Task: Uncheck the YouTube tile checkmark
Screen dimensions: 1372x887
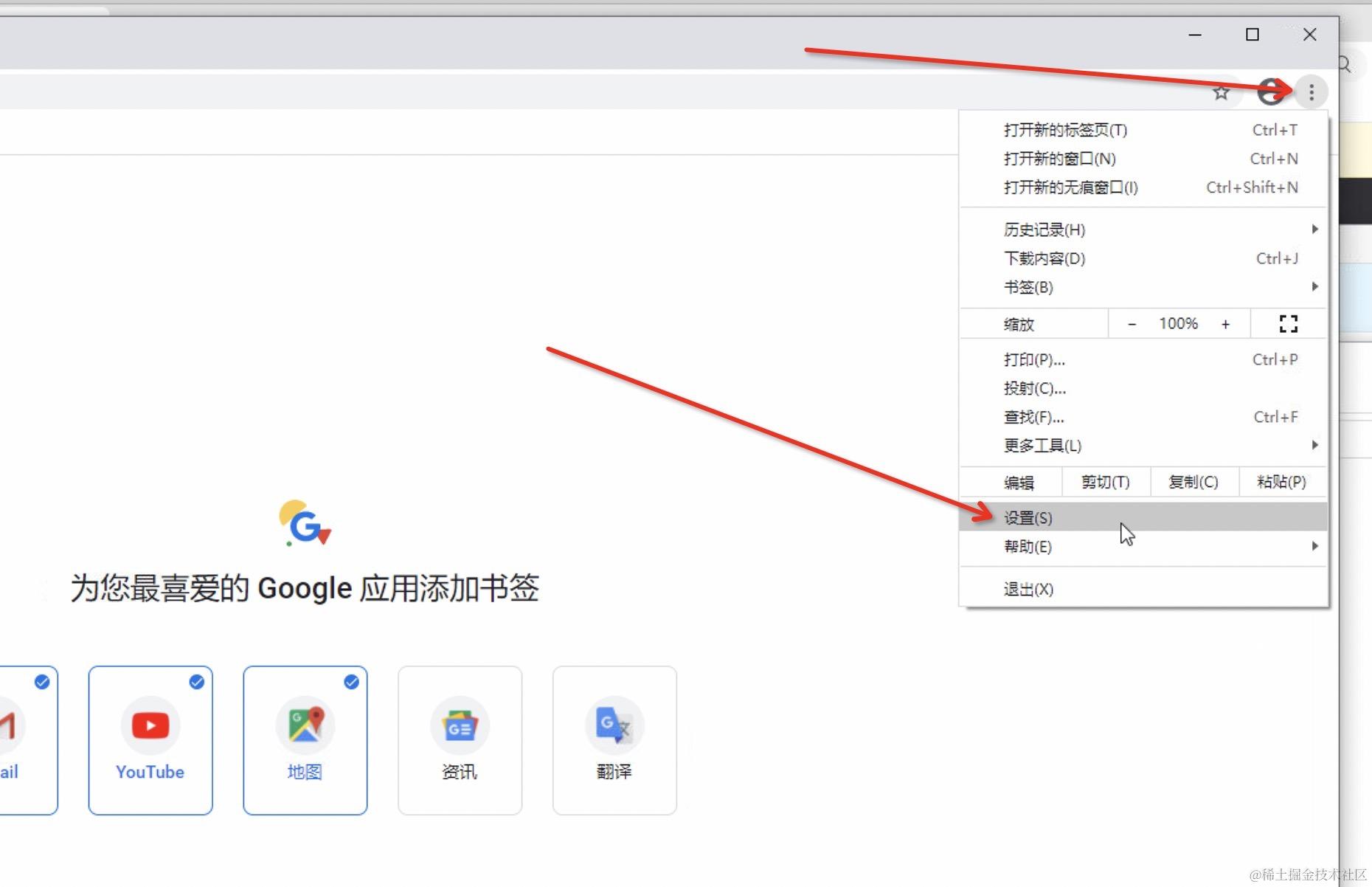Action: pyautogui.click(x=196, y=682)
